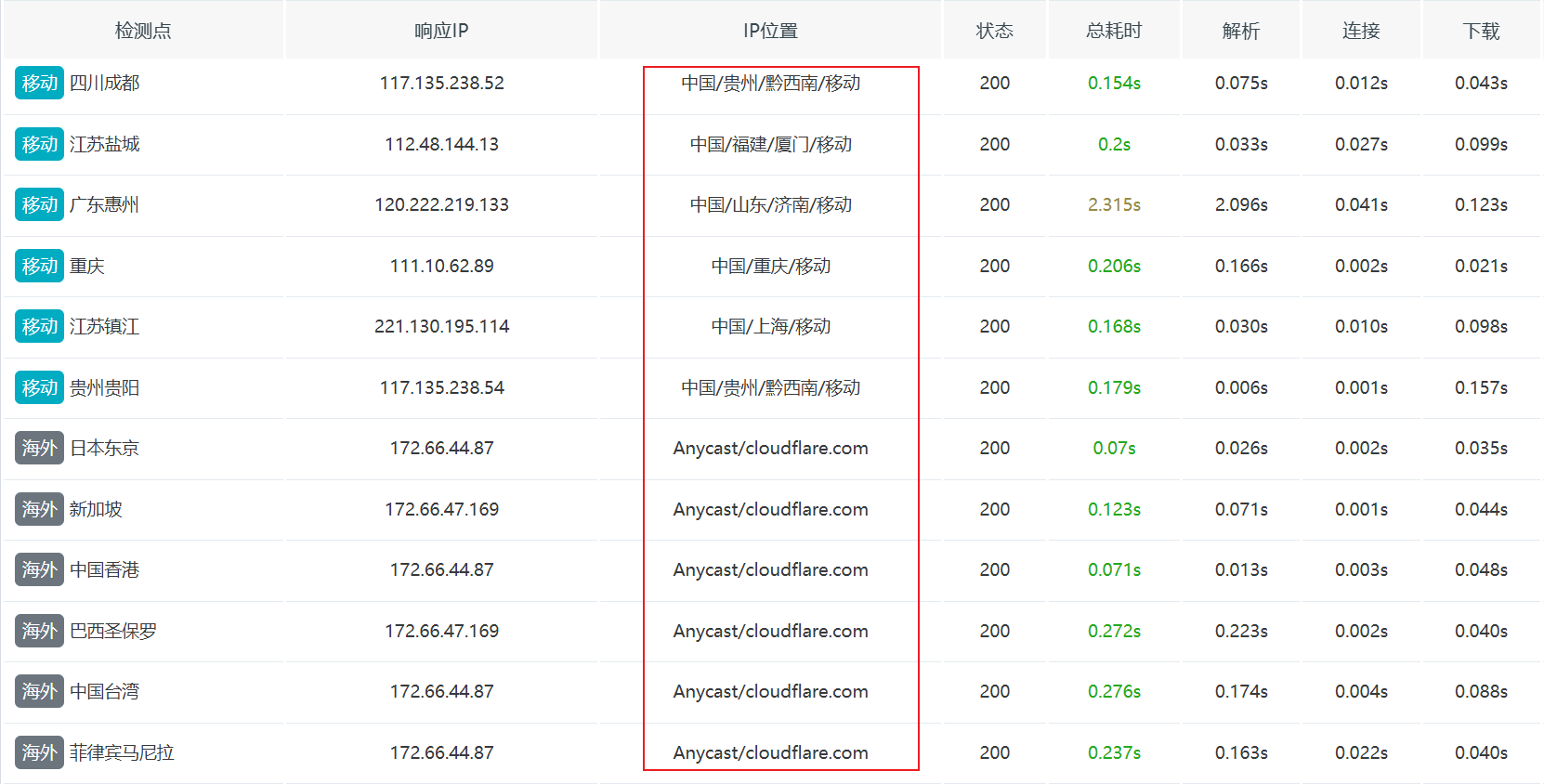Click the 移动 badge beside 四川成都
The image size is (1544, 784).
coord(39,83)
